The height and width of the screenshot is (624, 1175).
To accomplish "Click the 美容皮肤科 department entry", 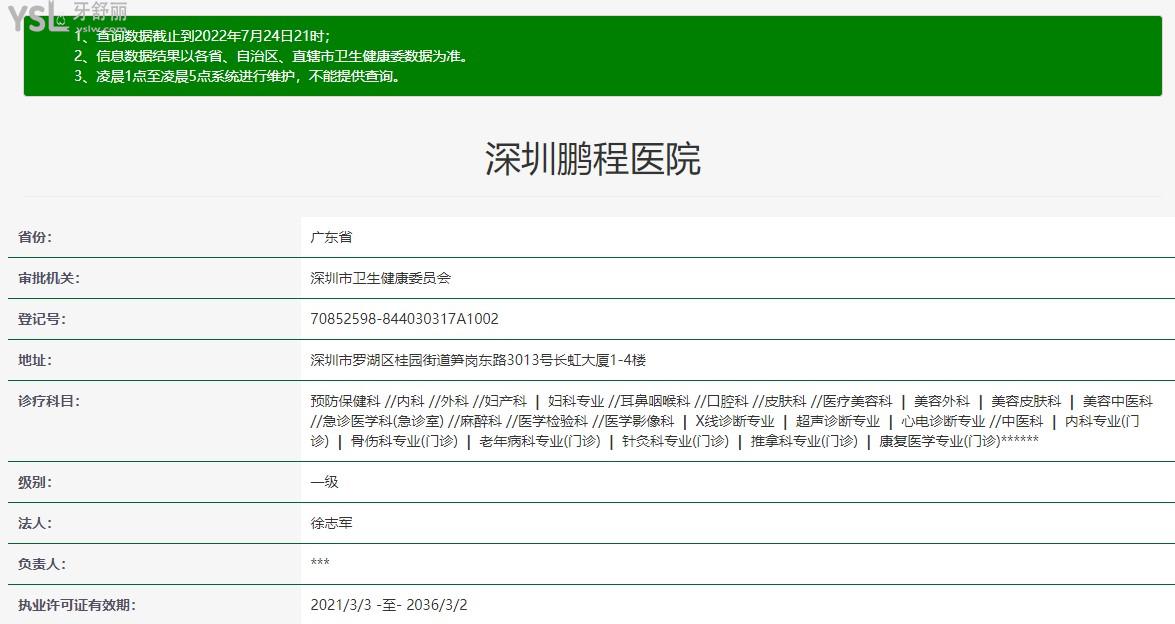I will coord(1026,402).
